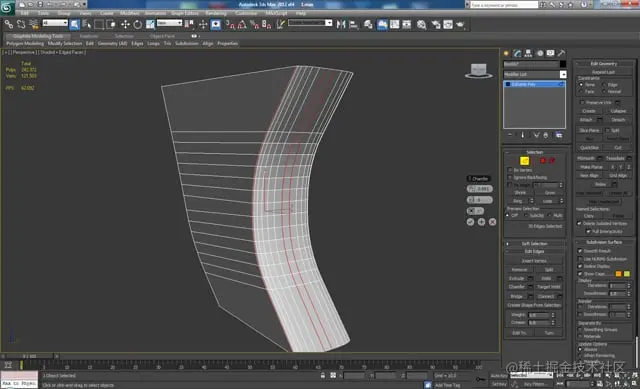Activate the Select and Scale tool
This screenshot has height=389, width=640.
point(150,24)
